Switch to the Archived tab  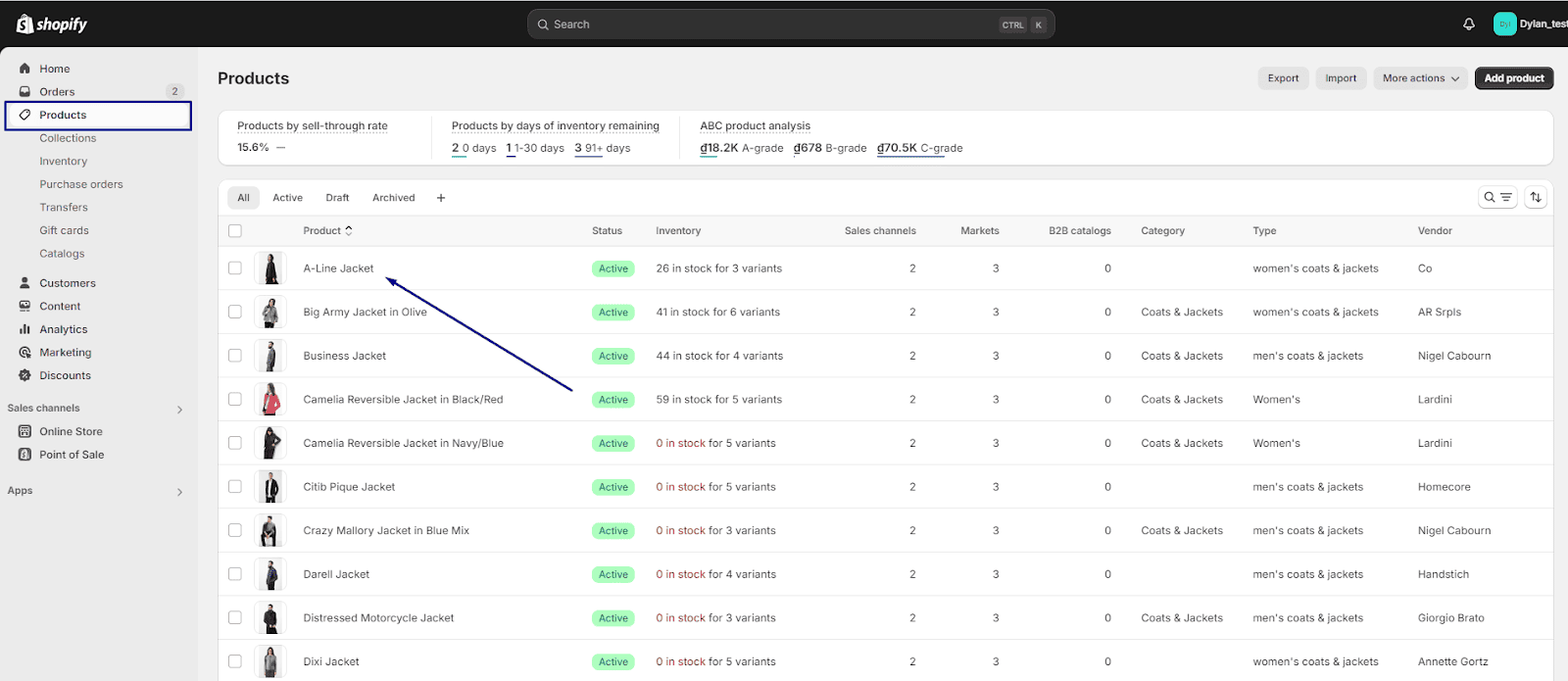393,198
